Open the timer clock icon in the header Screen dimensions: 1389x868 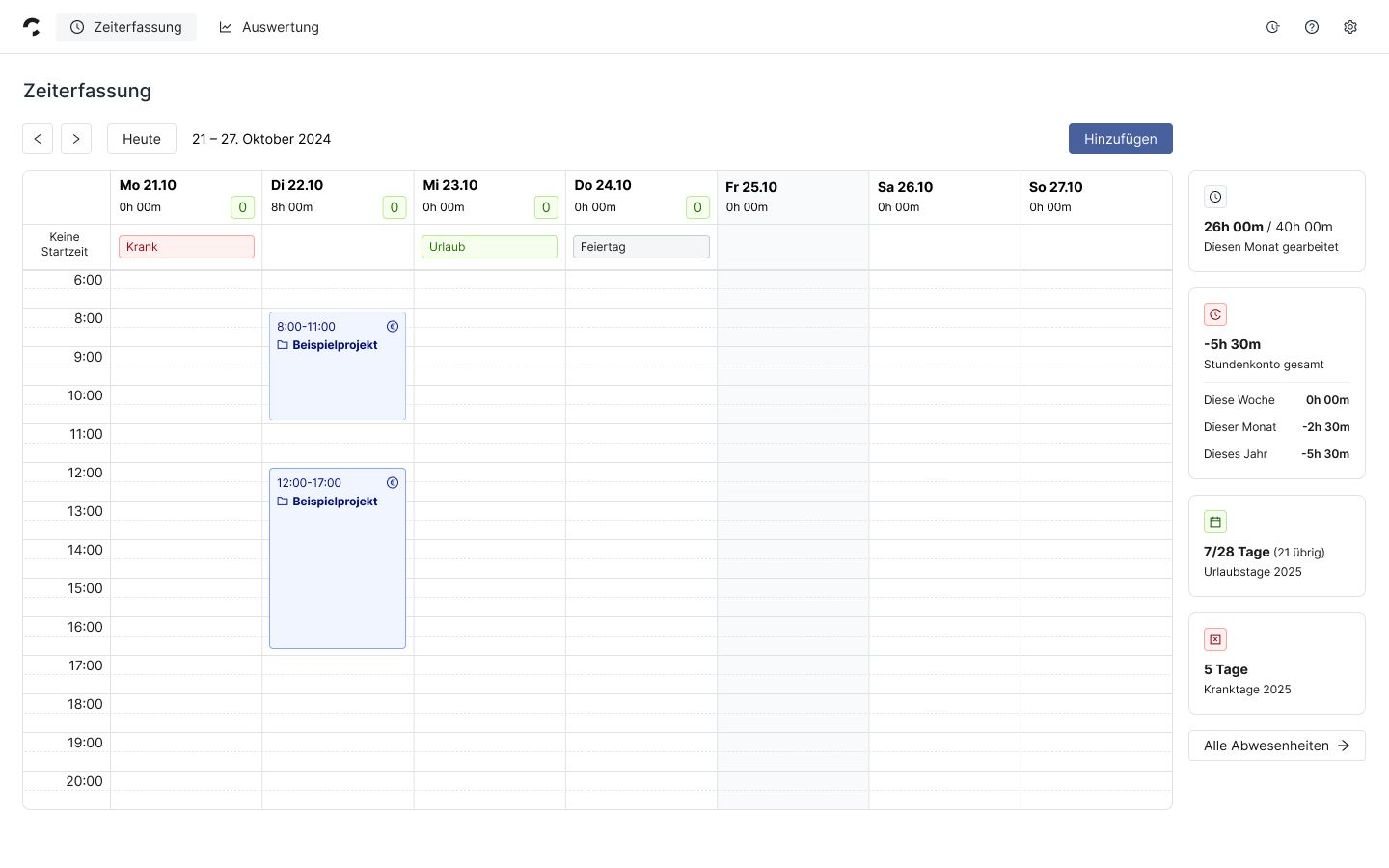click(1273, 27)
